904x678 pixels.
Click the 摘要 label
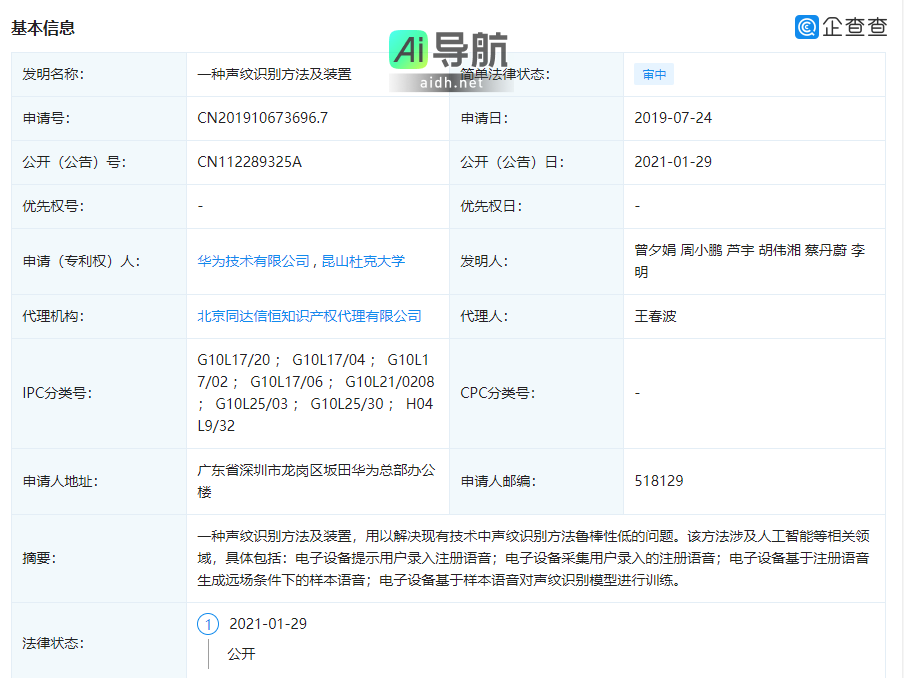click(x=39, y=558)
